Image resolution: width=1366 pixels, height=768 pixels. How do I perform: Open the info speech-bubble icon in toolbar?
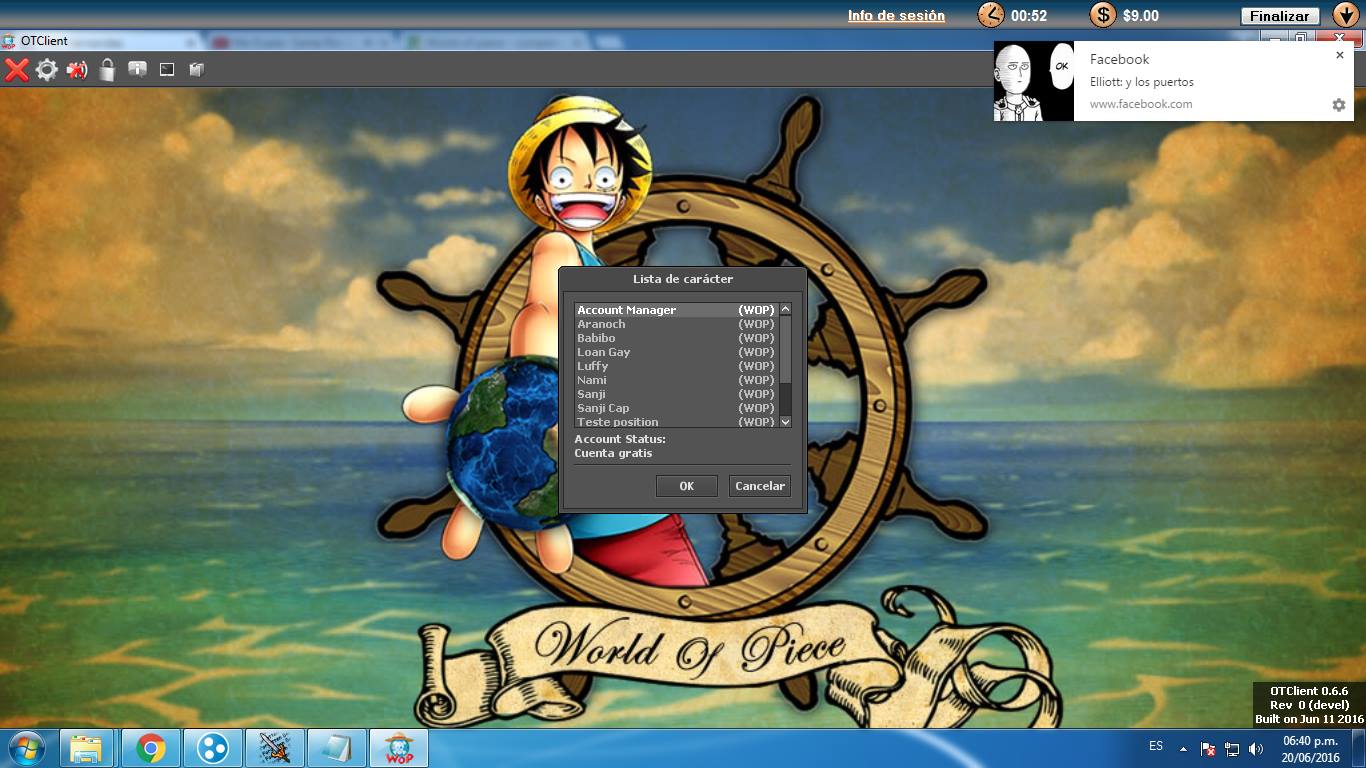137,69
